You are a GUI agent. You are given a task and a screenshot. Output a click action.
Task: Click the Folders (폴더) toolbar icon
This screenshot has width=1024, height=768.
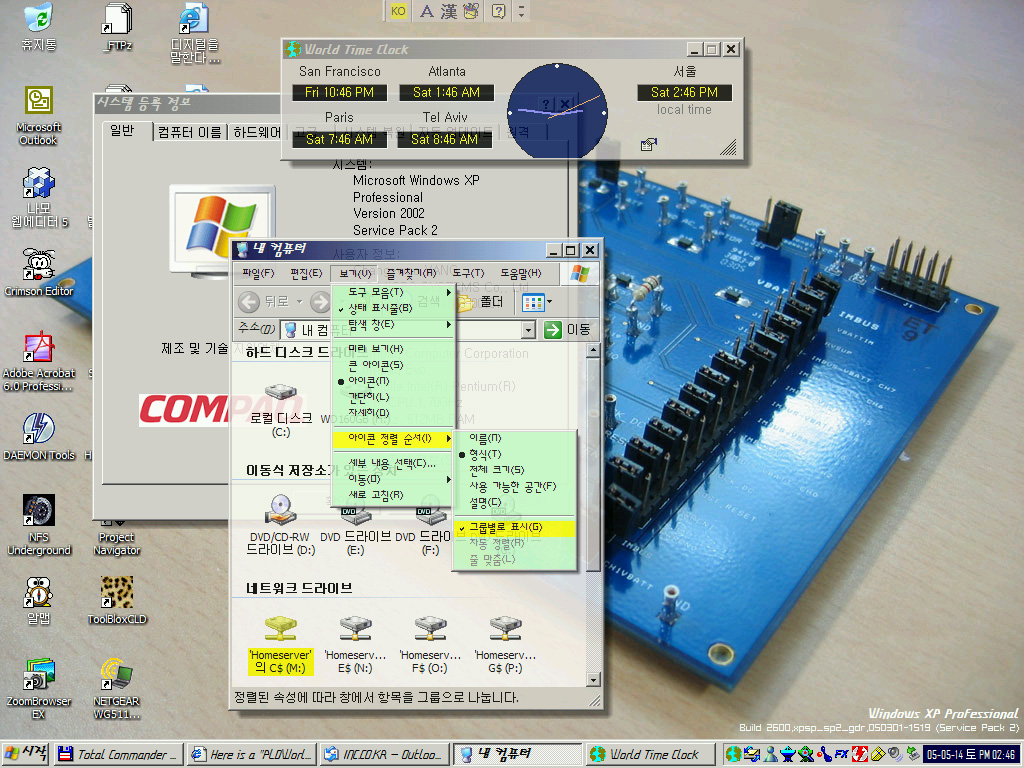point(480,301)
